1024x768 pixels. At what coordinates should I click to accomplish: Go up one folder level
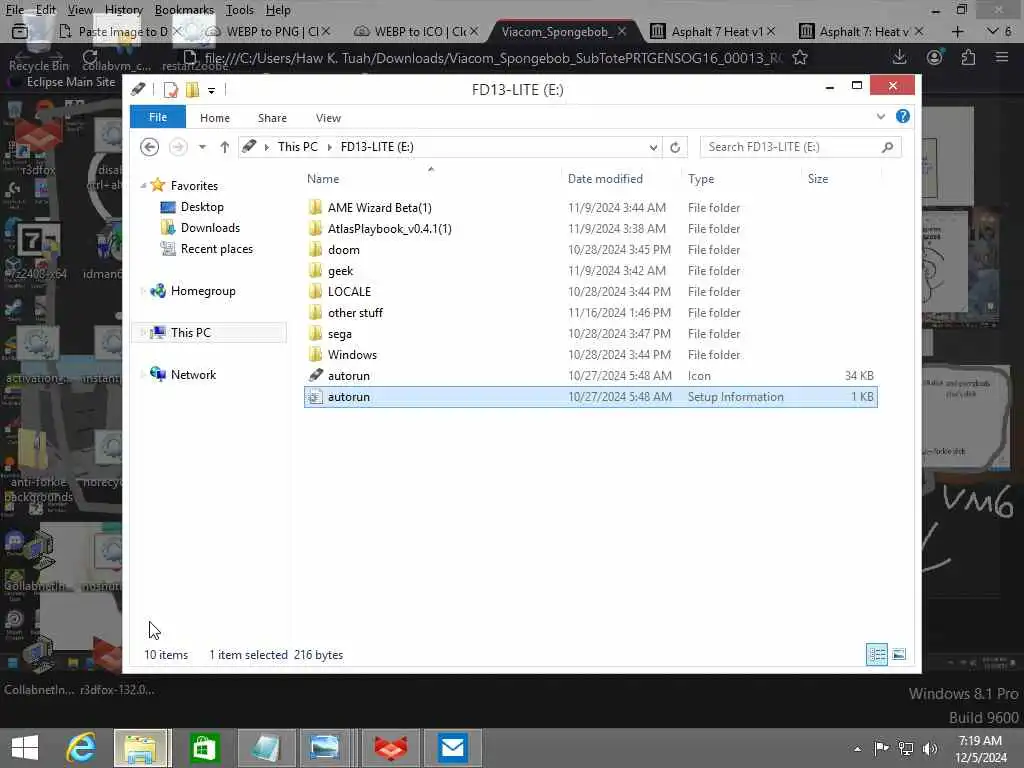pyautogui.click(x=225, y=147)
